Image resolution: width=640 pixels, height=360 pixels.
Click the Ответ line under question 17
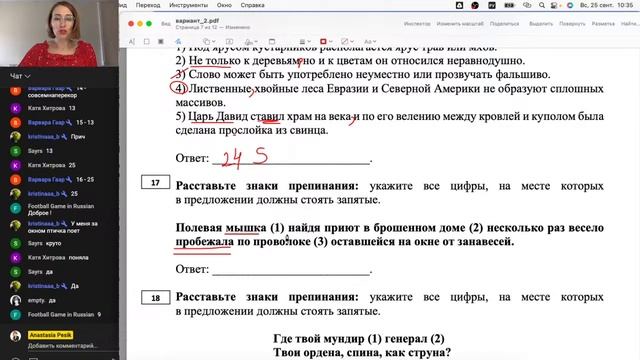[x=291, y=270]
